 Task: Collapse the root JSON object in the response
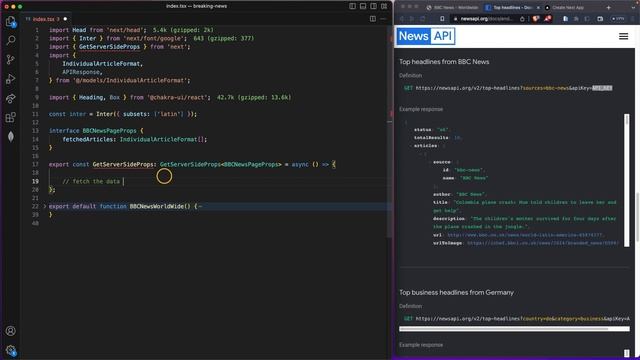(x=406, y=122)
